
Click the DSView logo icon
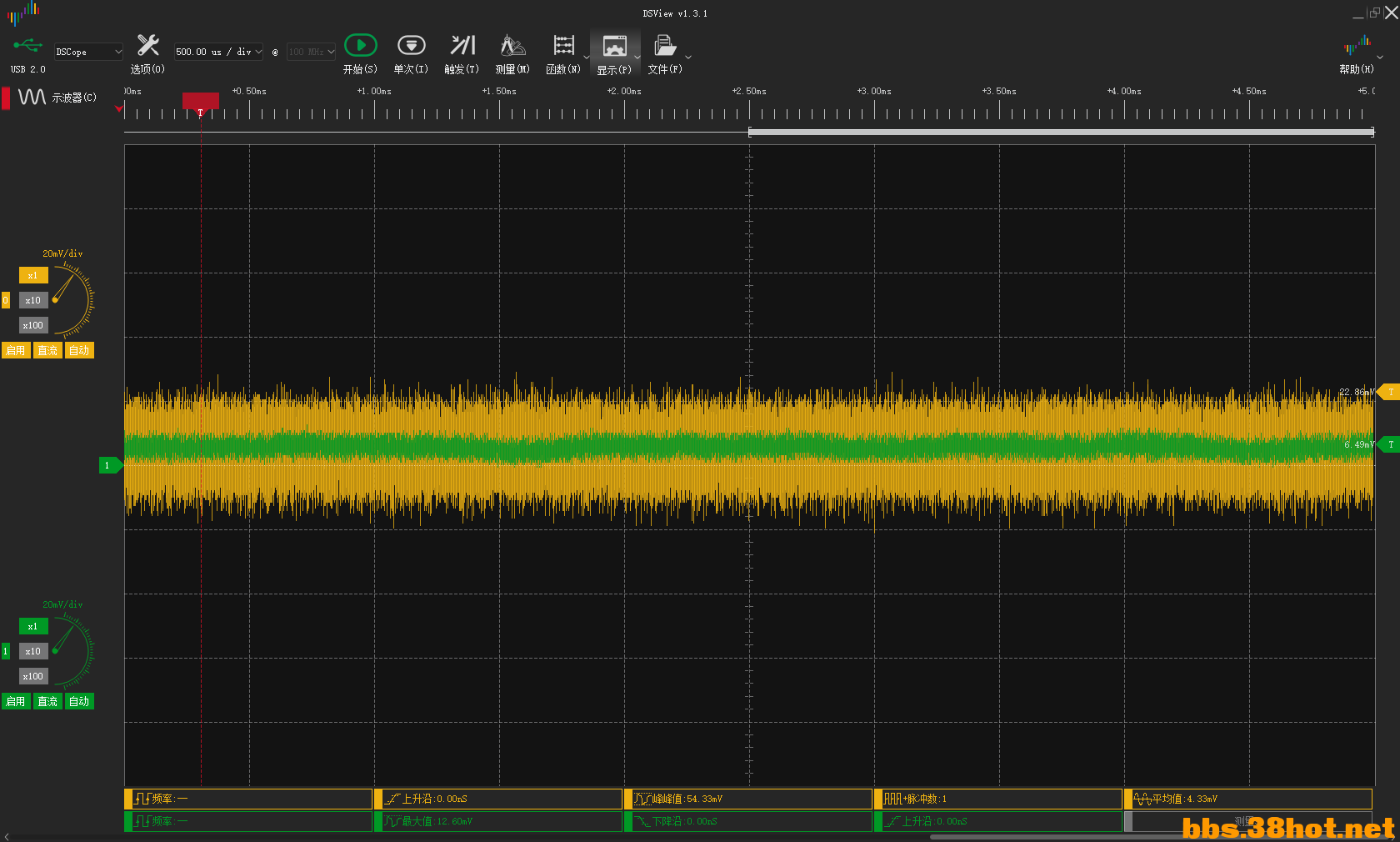tap(24, 12)
